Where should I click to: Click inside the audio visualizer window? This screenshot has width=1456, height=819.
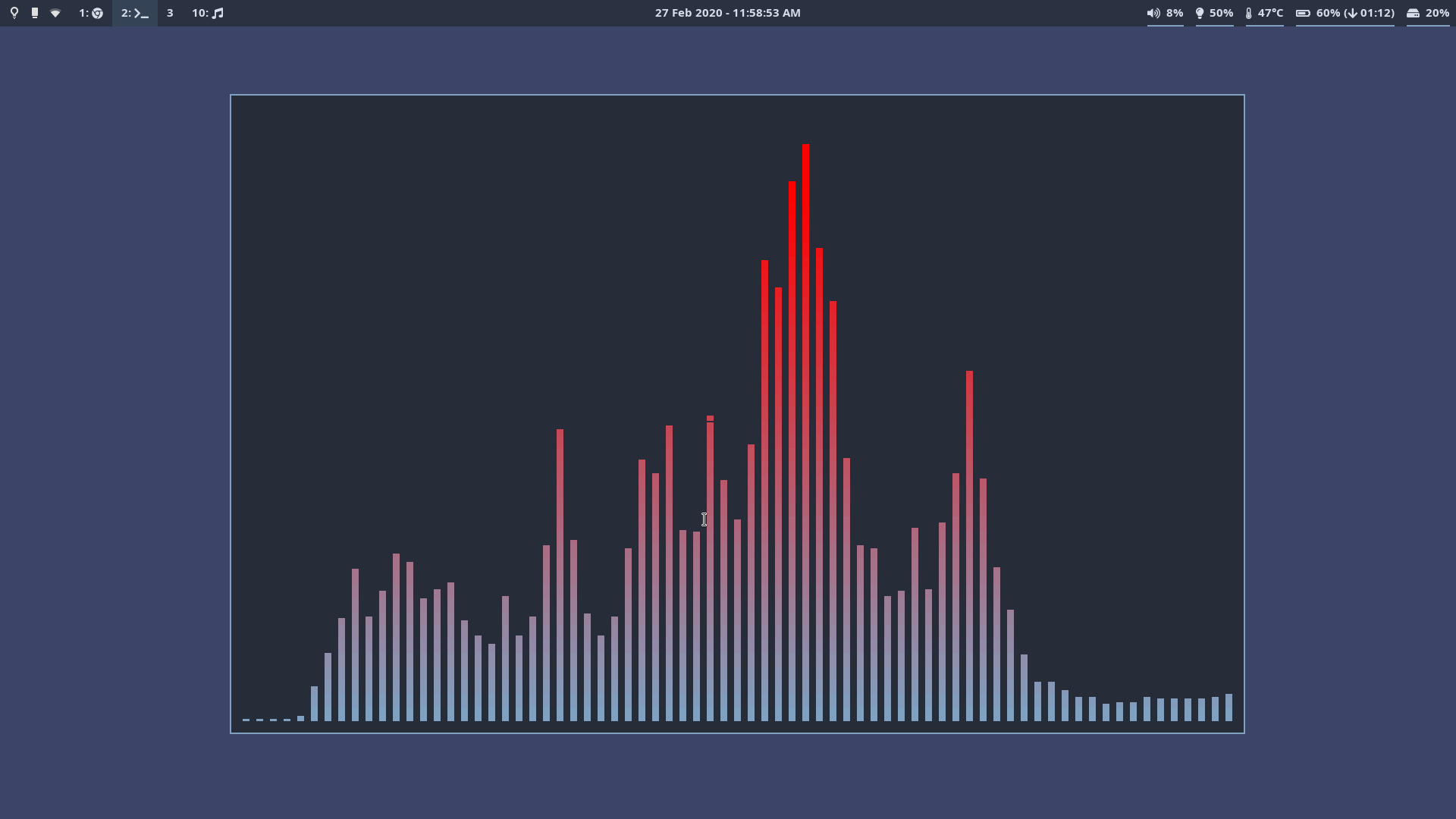[x=531, y=303]
